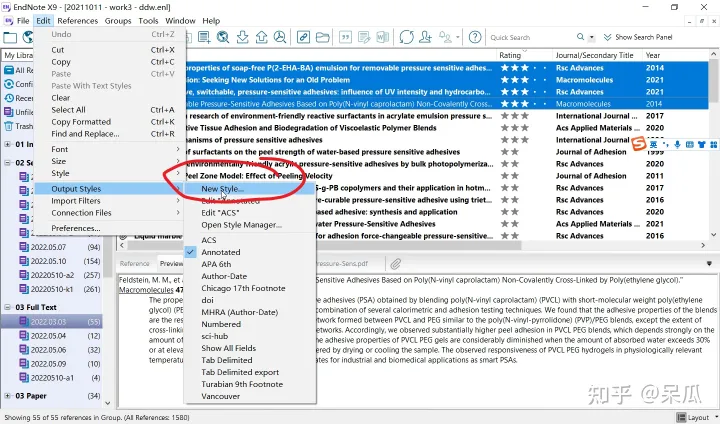Open the Activity Feed dropdown arrow
This screenshot has height=424, width=720.
coord(458,37)
